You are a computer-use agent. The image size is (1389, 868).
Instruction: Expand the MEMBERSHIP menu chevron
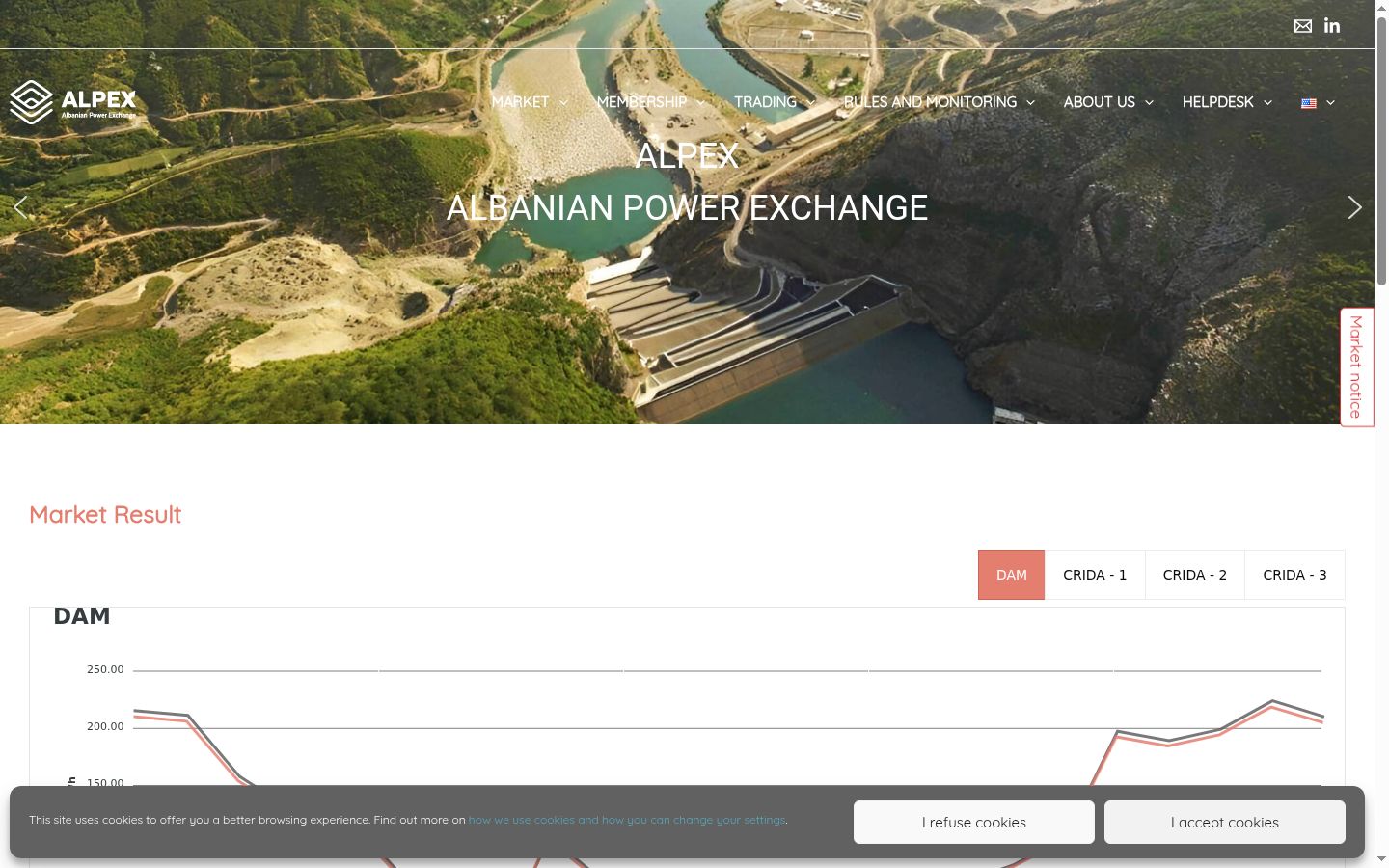click(700, 102)
